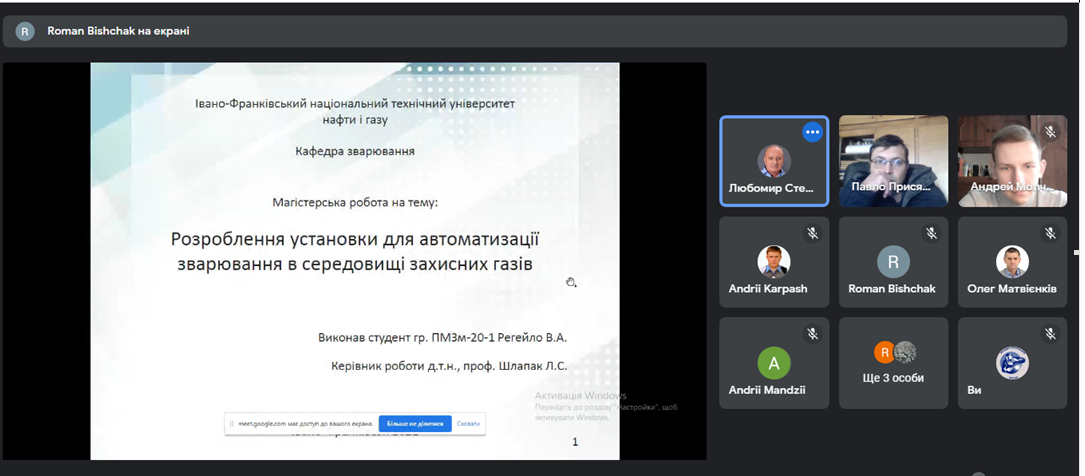Click the drag handle on the sharing notification bar

pos(231,423)
